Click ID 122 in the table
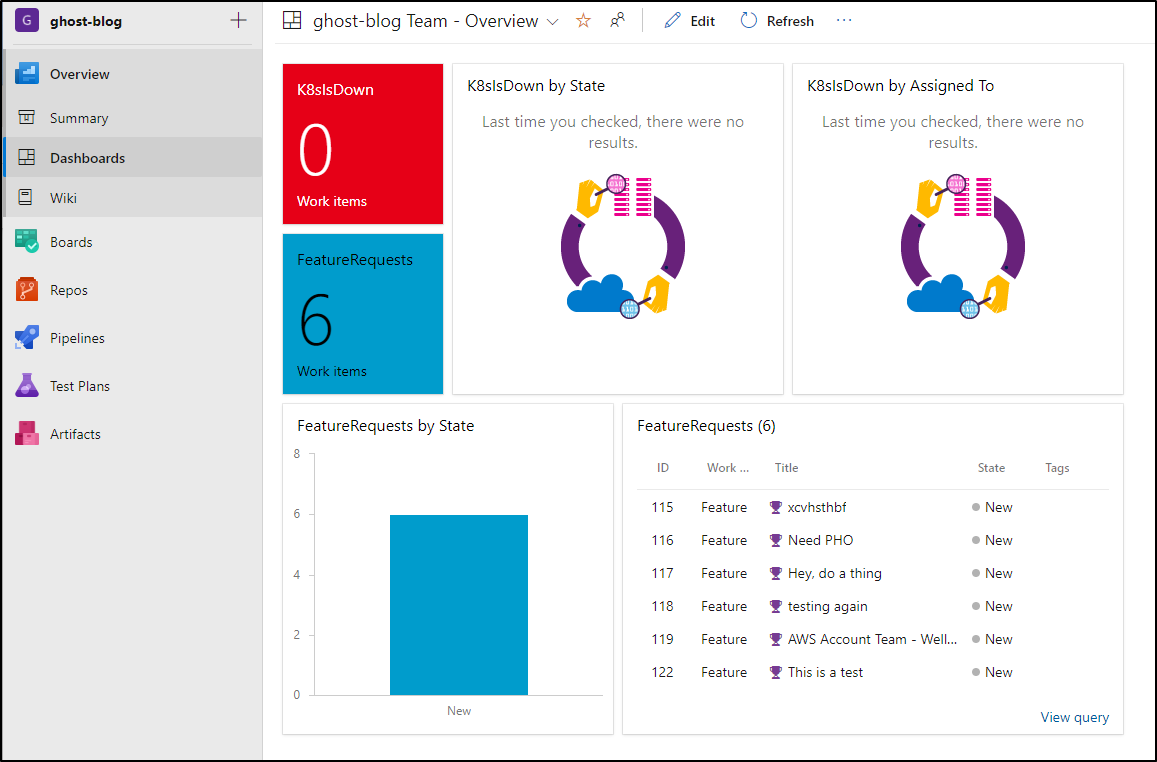The height and width of the screenshot is (762, 1157). pos(663,673)
